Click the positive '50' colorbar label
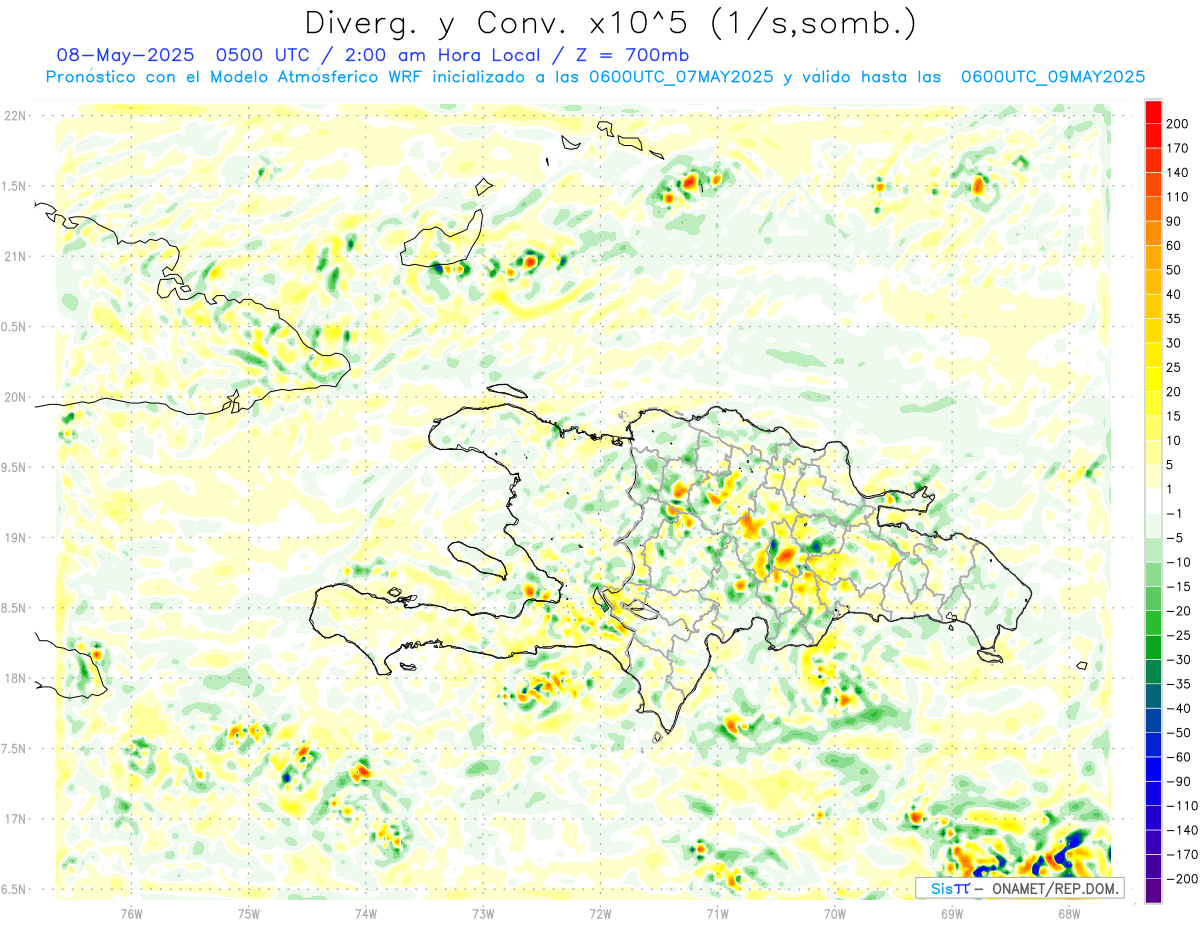Image resolution: width=1200 pixels, height=927 pixels. point(1173,270)
